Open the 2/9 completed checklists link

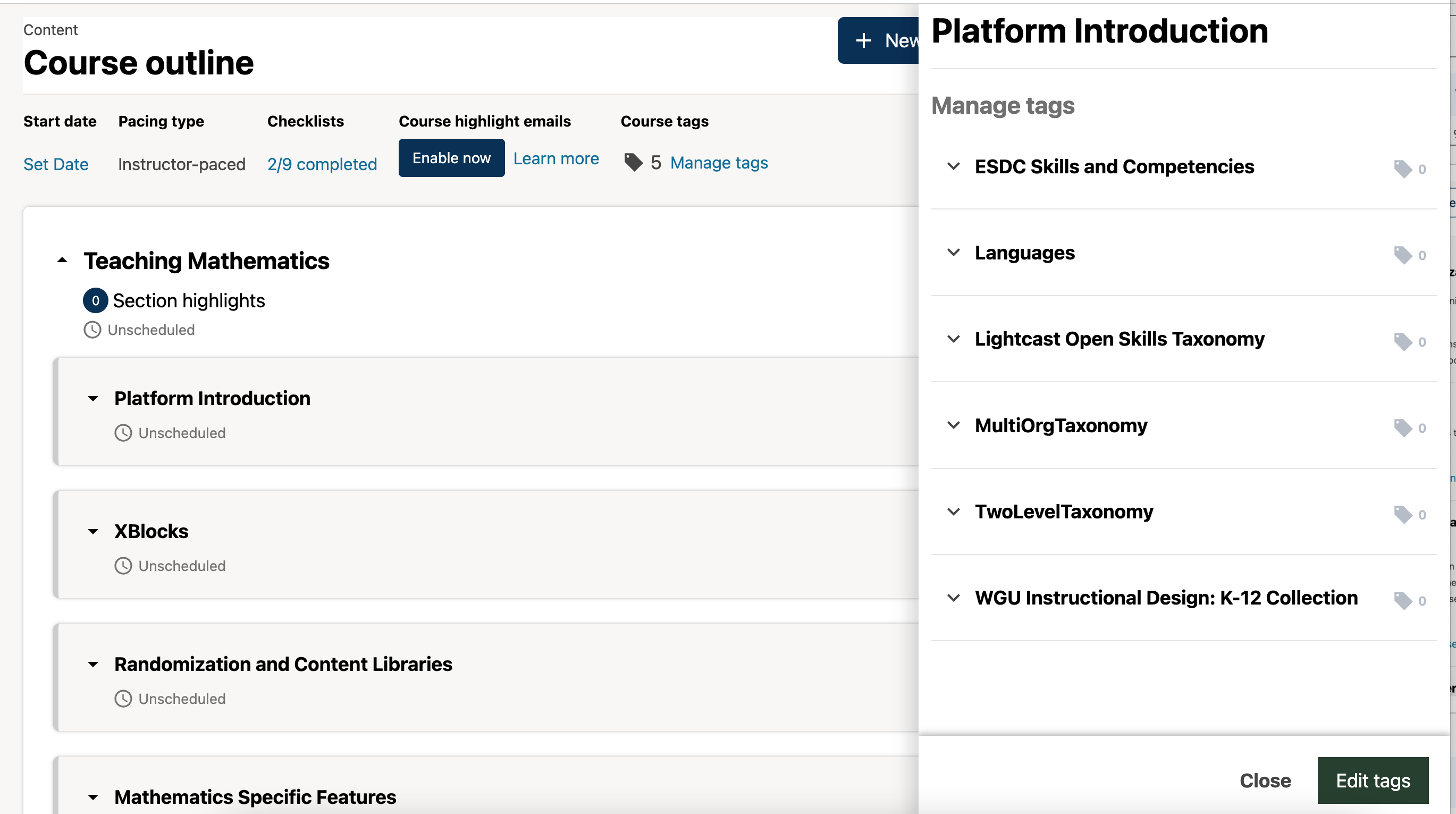(x=322, y=164)
